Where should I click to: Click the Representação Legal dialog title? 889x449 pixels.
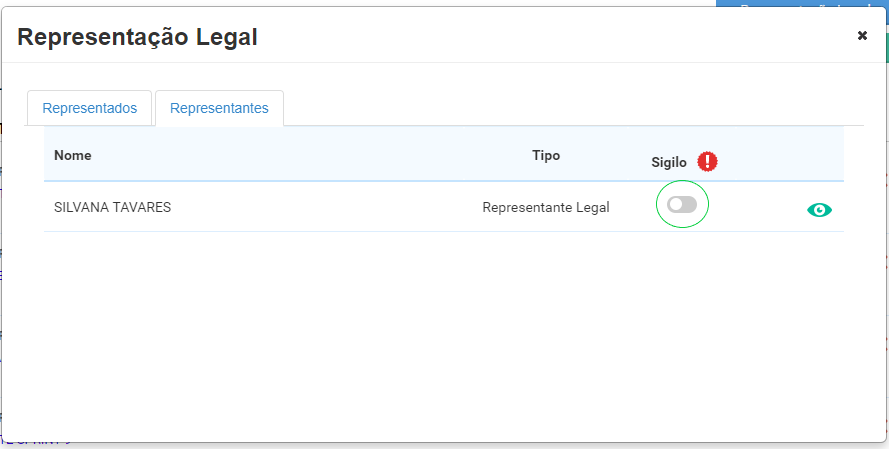pos(137,38)
